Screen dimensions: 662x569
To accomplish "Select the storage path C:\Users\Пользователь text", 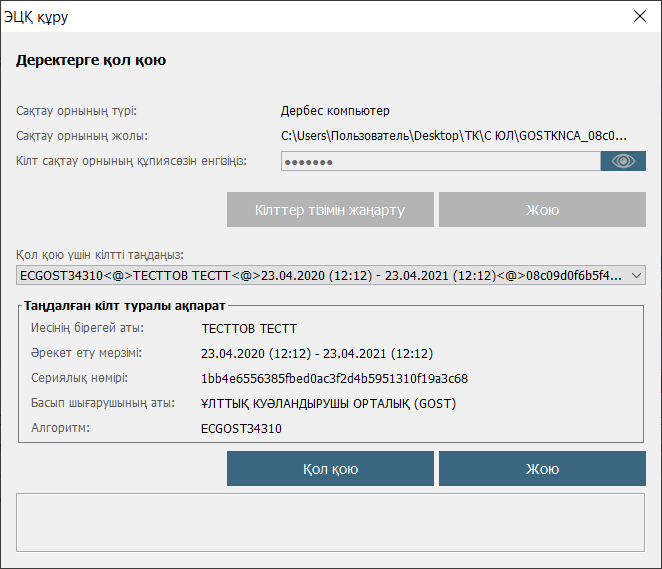I will pyautogui.click(x=454, y=136).
